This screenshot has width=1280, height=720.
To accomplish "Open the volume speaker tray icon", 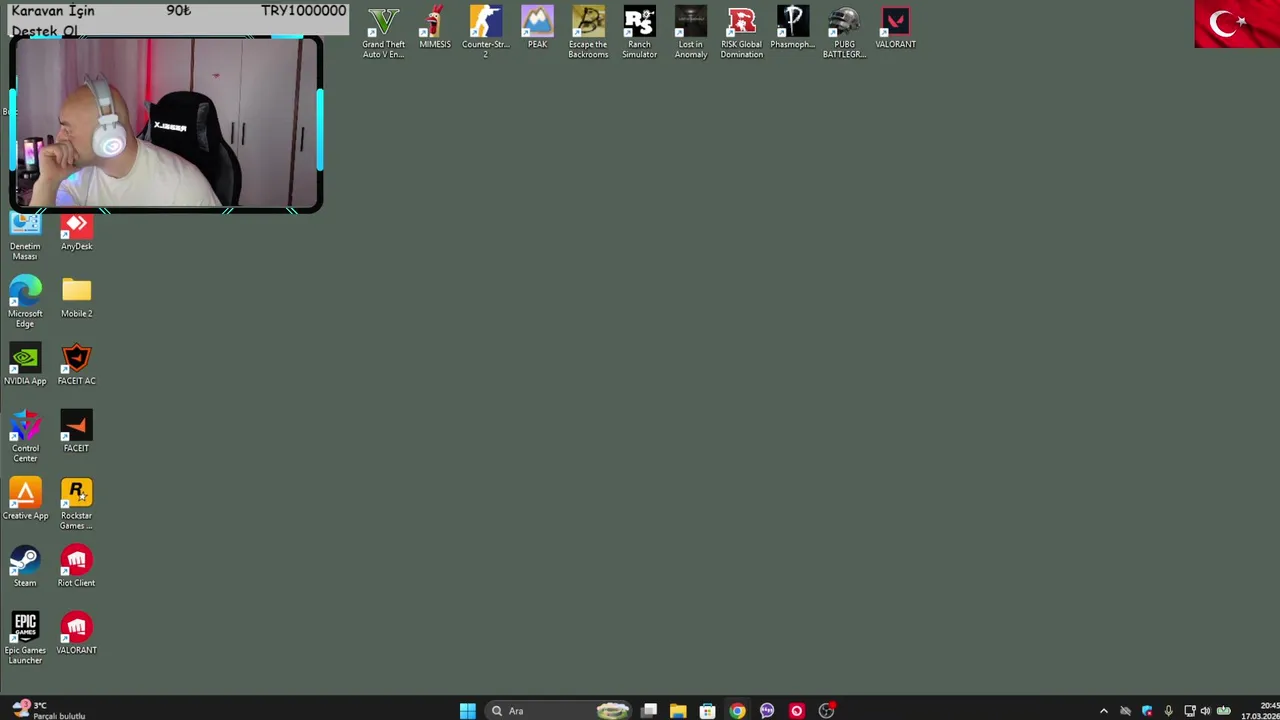I will (x=1205, y=711).
